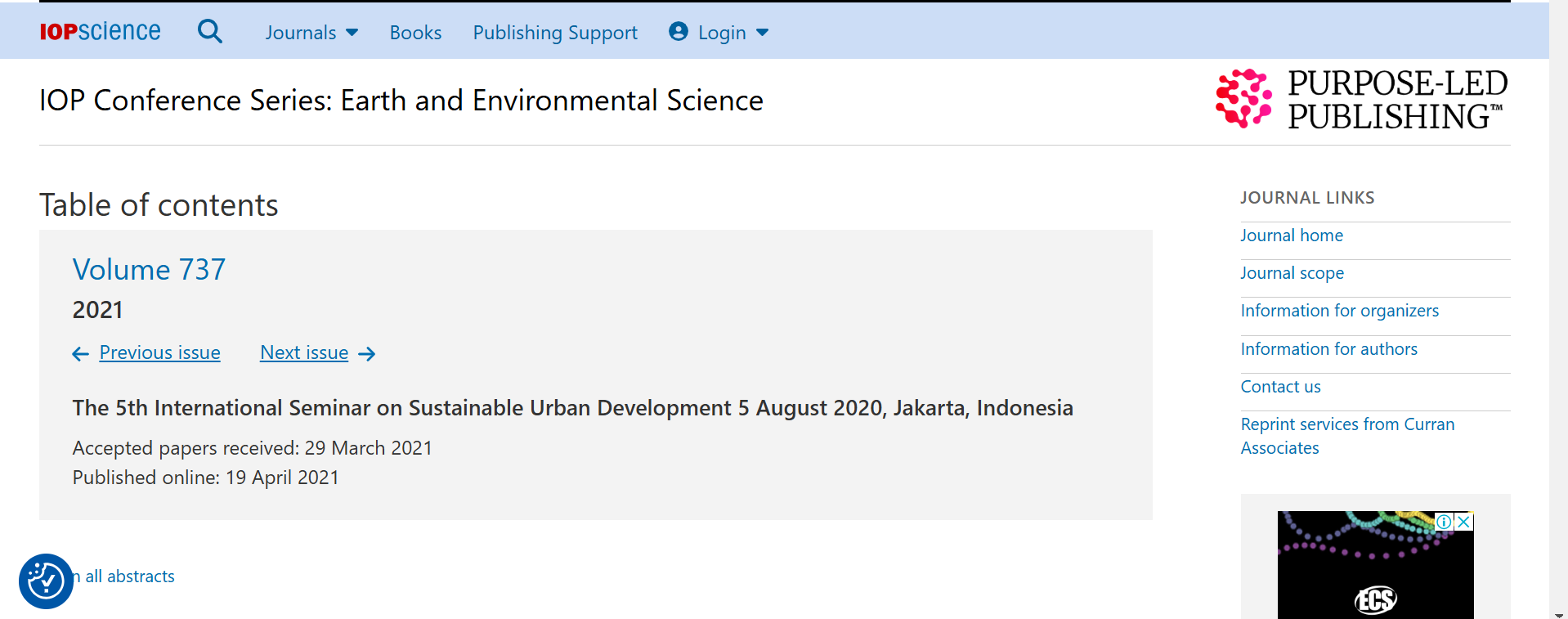Visit the Journal home link
The height and width of the screenshot is (619, 1568).
[x=1291, y=235]
